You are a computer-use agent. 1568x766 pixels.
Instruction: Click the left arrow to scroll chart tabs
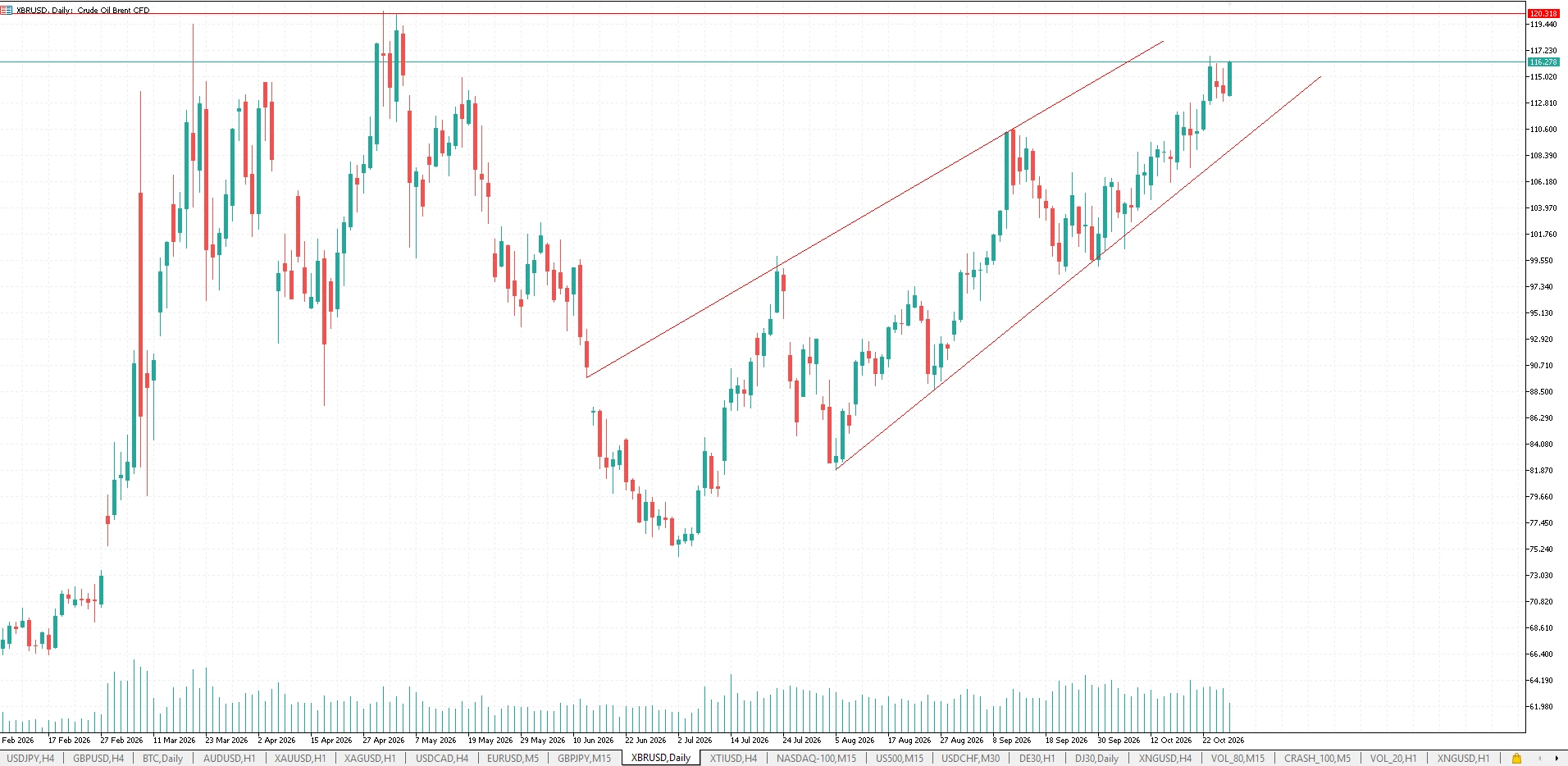(x=1539, y=759)
